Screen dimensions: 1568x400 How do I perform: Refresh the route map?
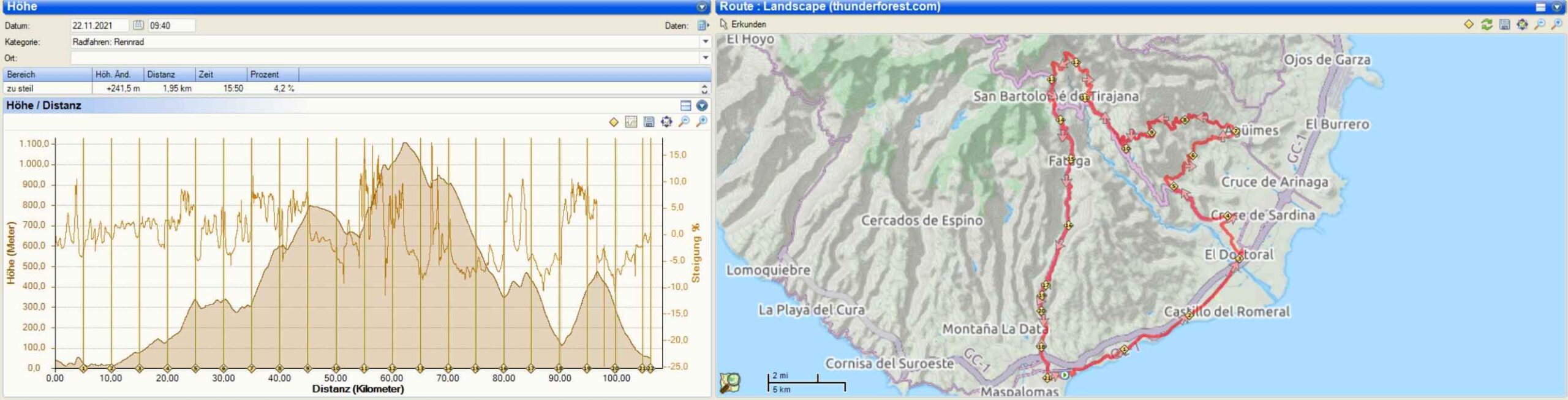click(x=1487, y=25)
